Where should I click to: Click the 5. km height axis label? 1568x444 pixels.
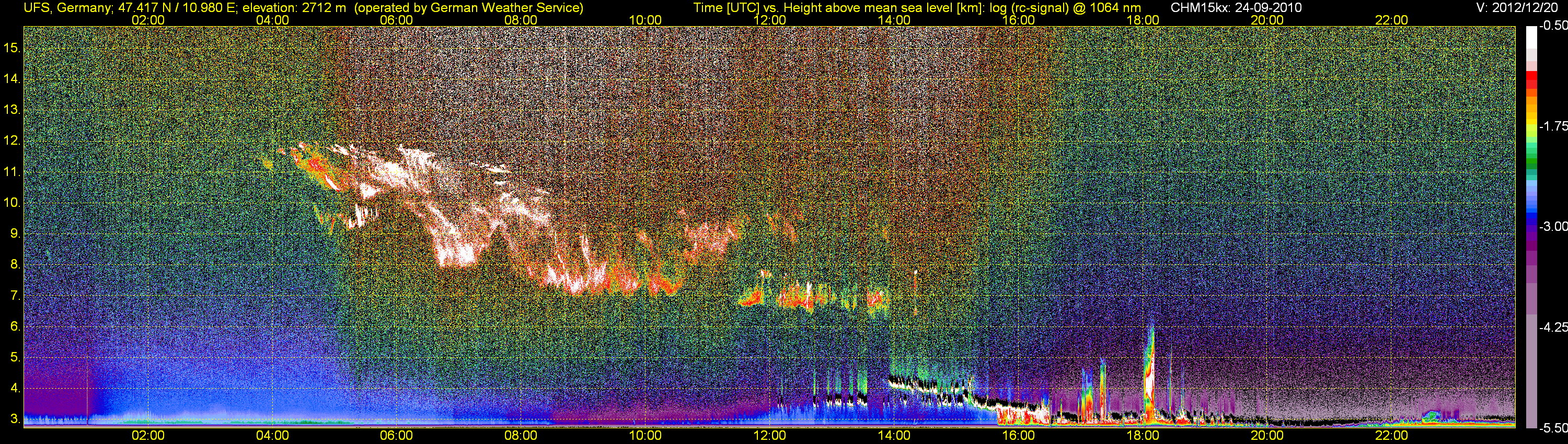point(16,357)
